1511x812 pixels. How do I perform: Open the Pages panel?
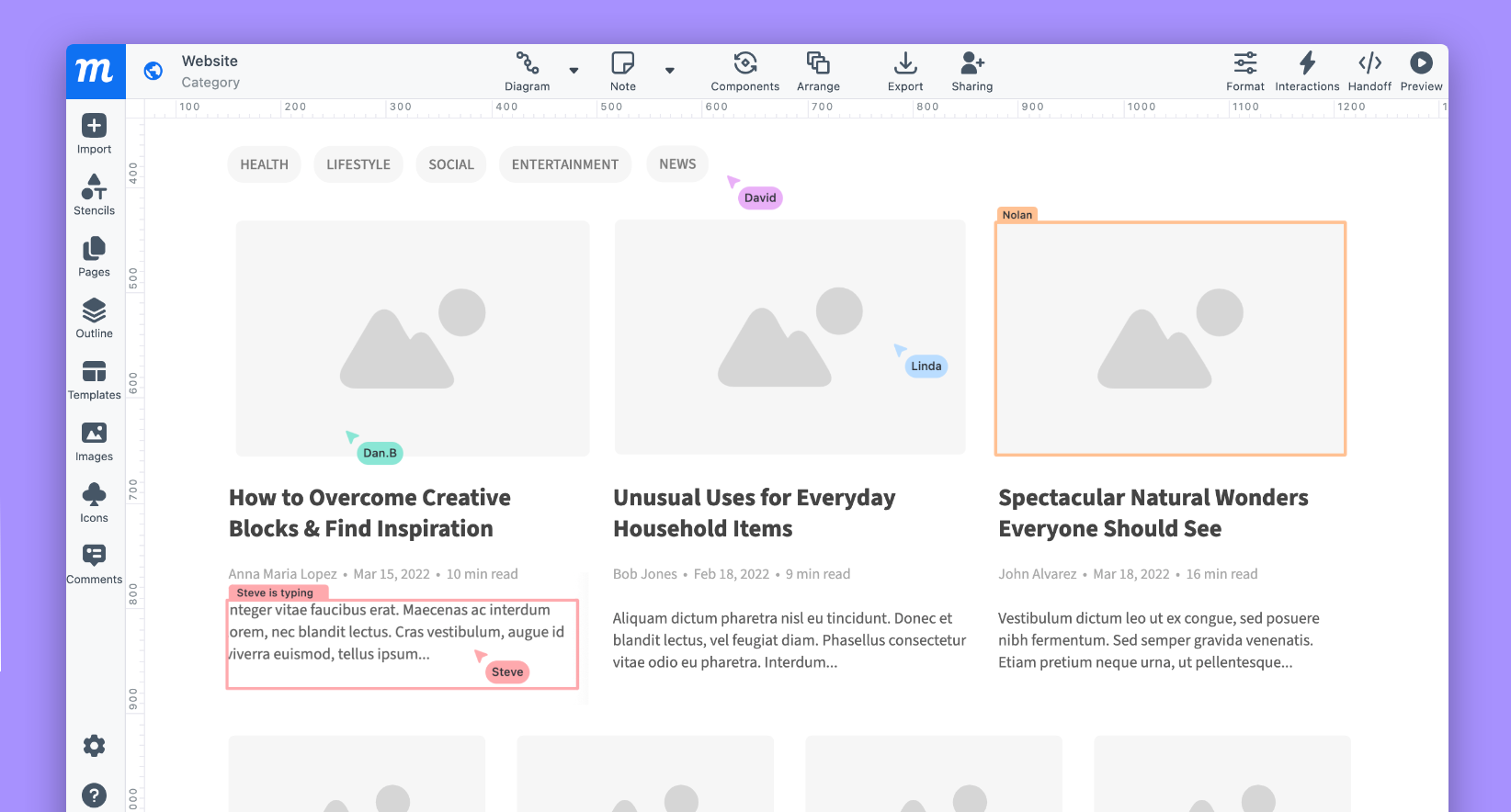tap(94, 256)
